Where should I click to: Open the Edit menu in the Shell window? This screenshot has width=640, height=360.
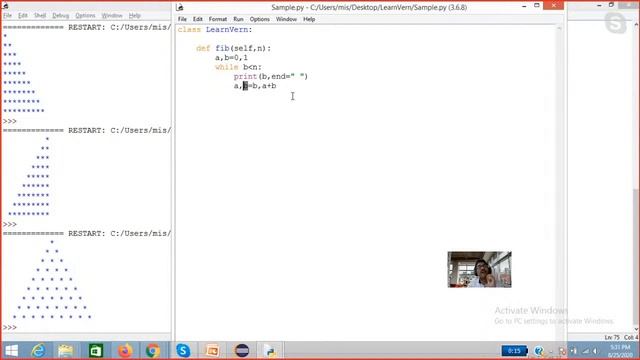tap(22, 16)
